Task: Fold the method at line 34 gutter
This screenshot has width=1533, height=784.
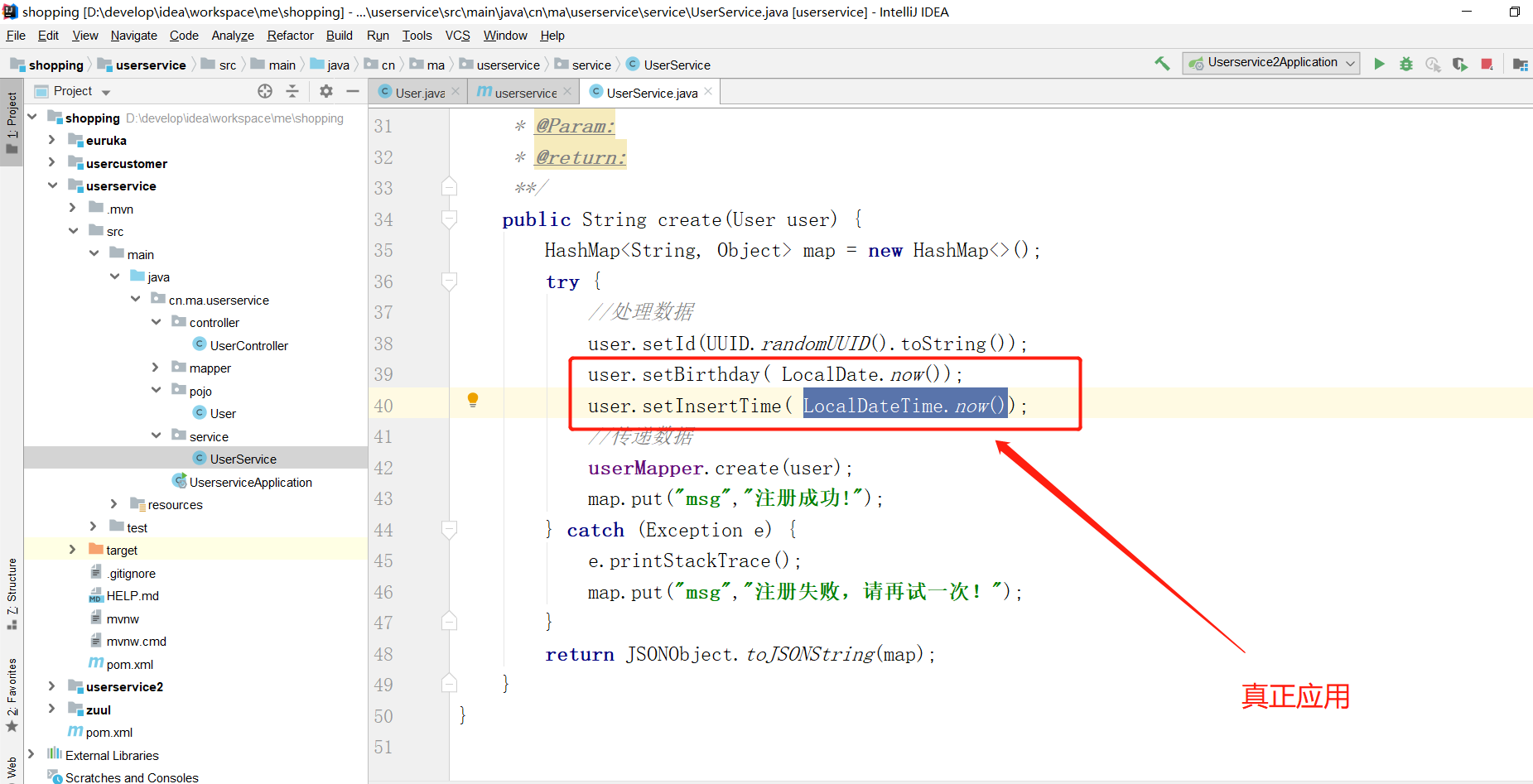Action: (x=449, y=219)
